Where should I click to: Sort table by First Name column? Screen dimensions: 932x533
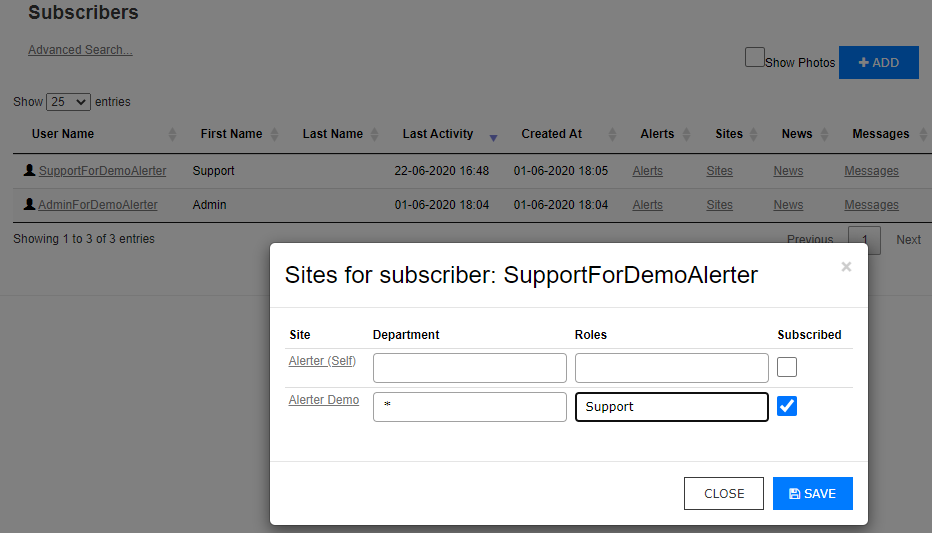pyautogui.click(x=231, y=134)
